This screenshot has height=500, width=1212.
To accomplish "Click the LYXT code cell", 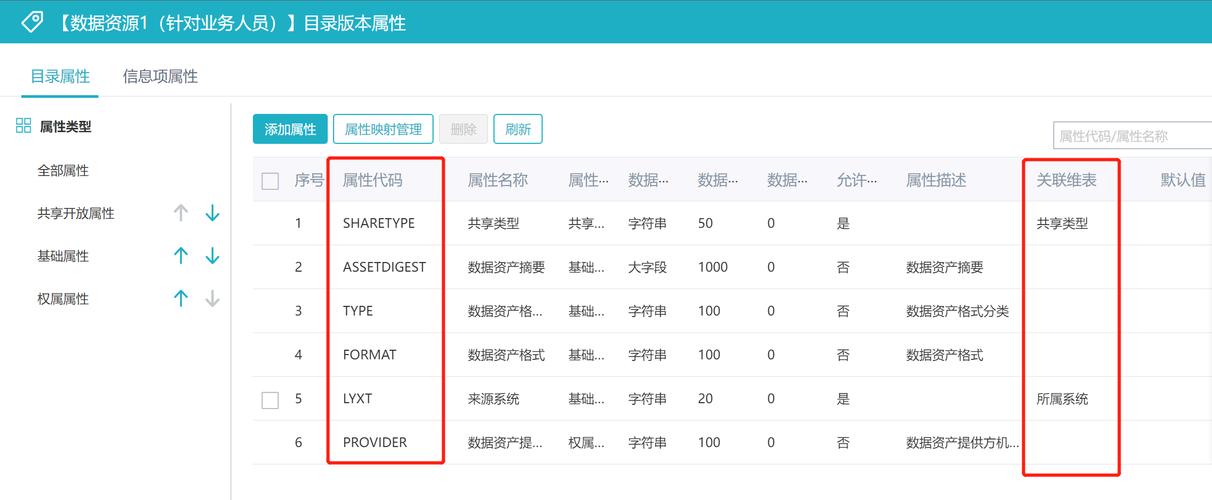I will tap(357, 399).
